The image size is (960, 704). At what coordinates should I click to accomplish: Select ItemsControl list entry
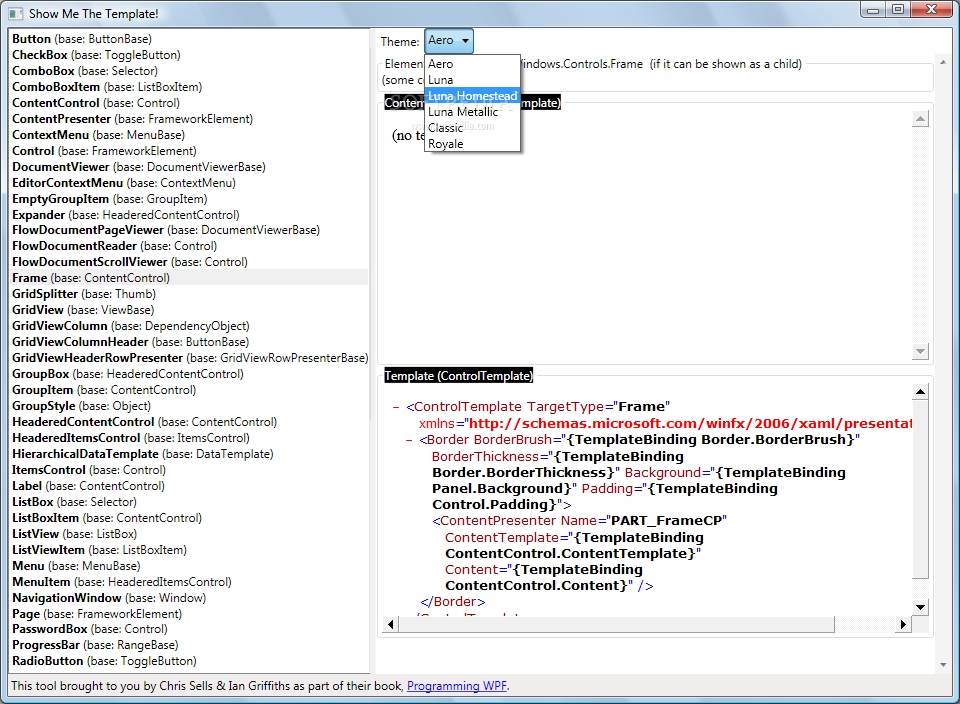pyautogui.click(x=190, y=470)
